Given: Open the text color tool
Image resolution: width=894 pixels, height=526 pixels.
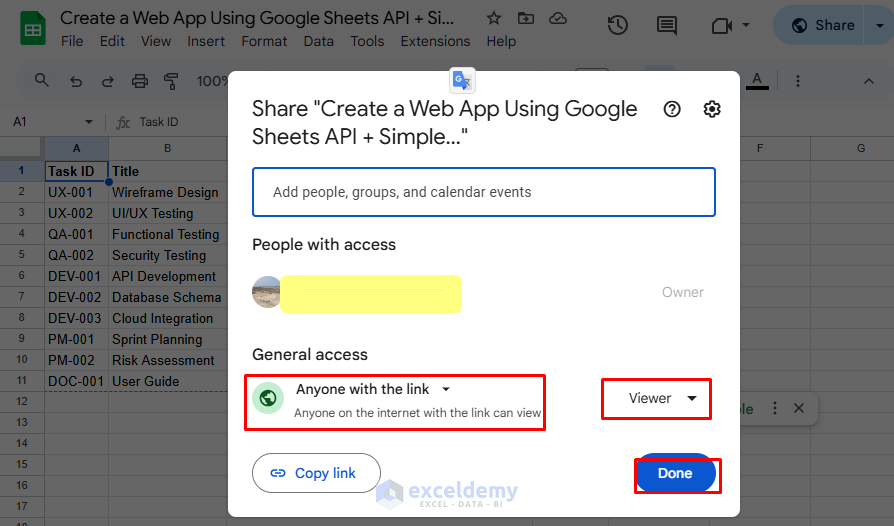Looking at the screenshot, I should [x=757, y=80].
